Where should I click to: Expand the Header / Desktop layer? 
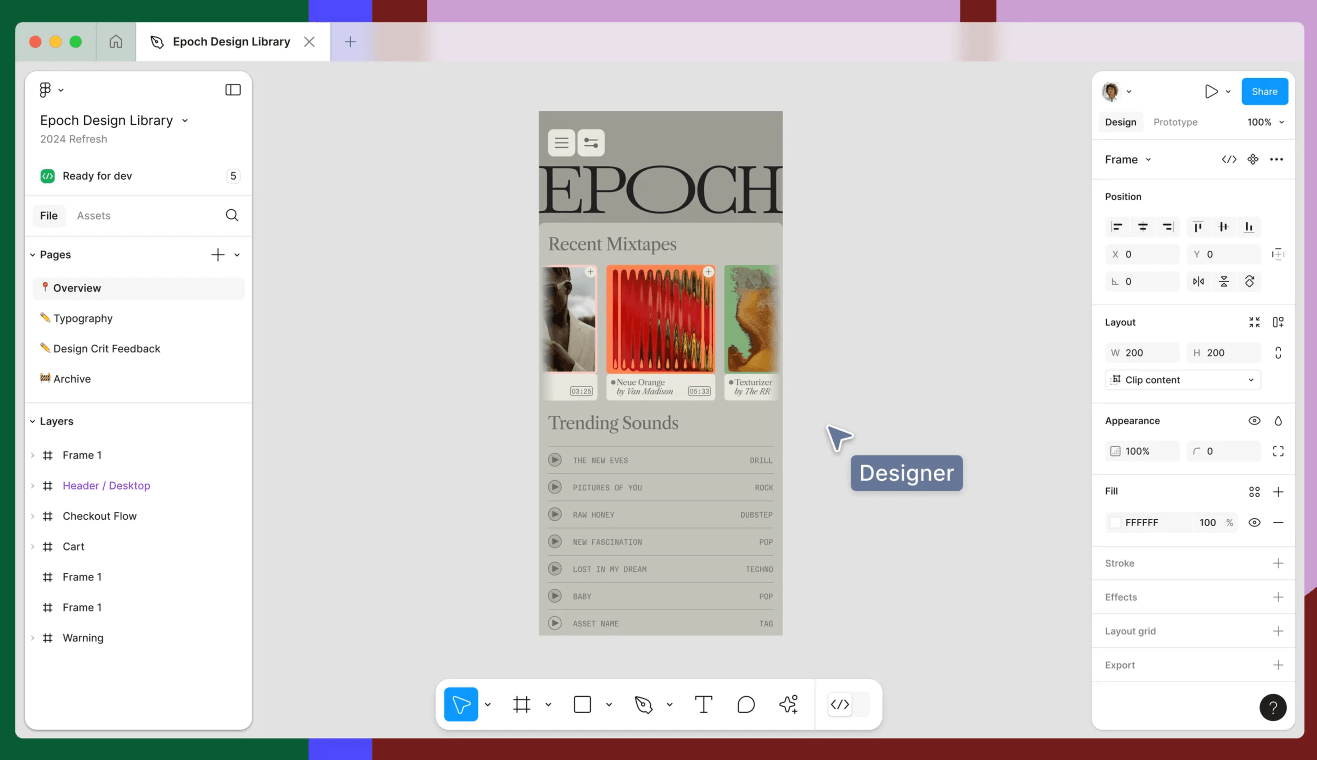pyautogui.click(x=32, y=486)
